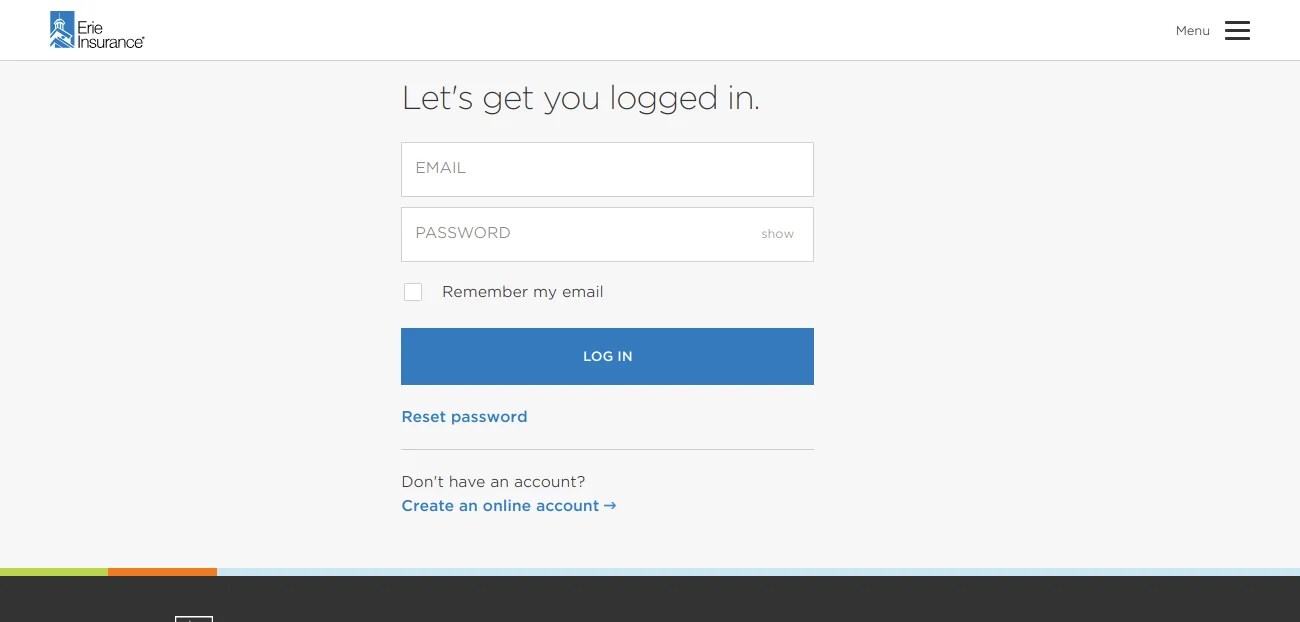
Task: Follow the Reset password link
Action: tap(464, 417)
